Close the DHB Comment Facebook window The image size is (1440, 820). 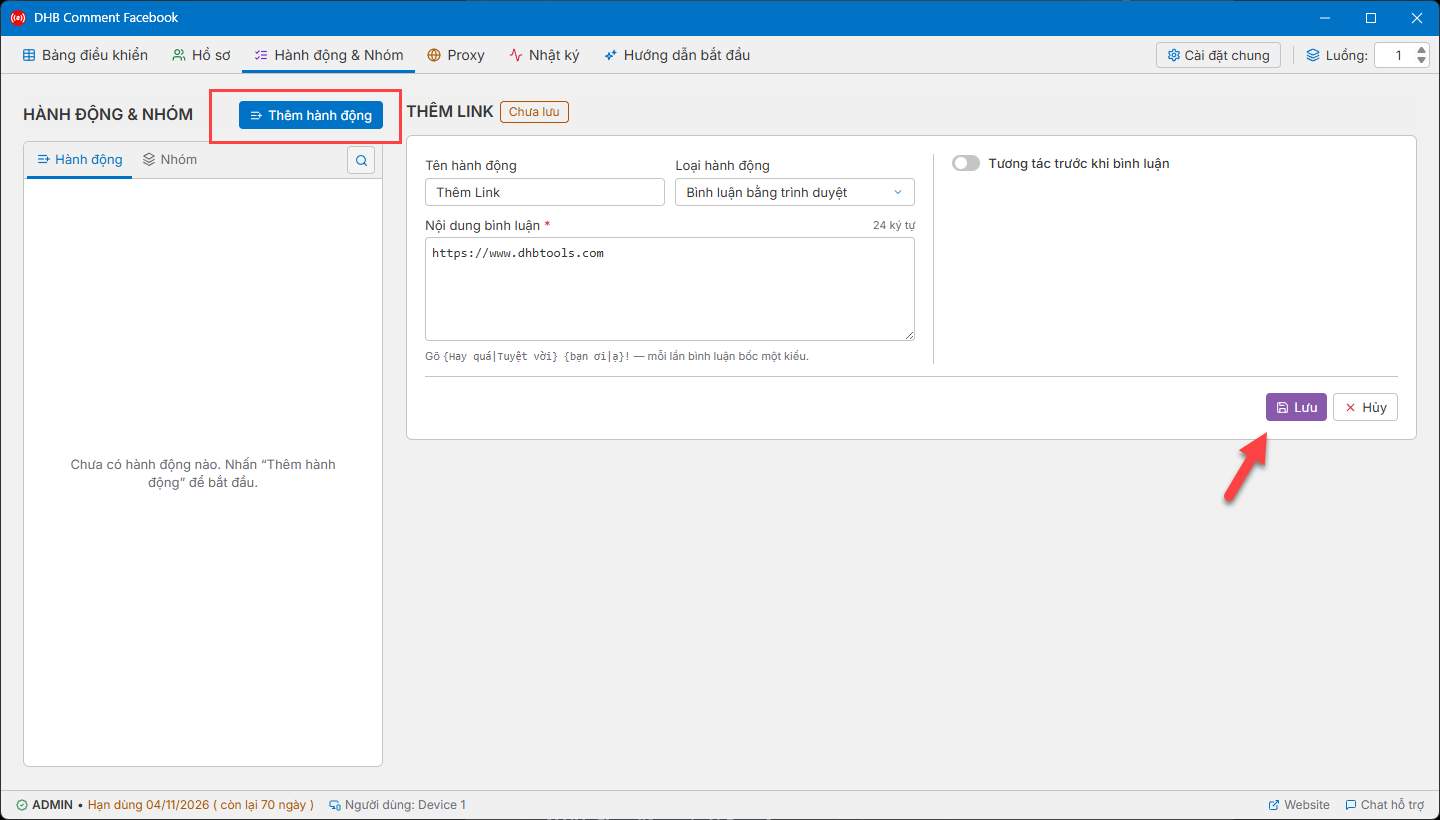(1417, 18)
